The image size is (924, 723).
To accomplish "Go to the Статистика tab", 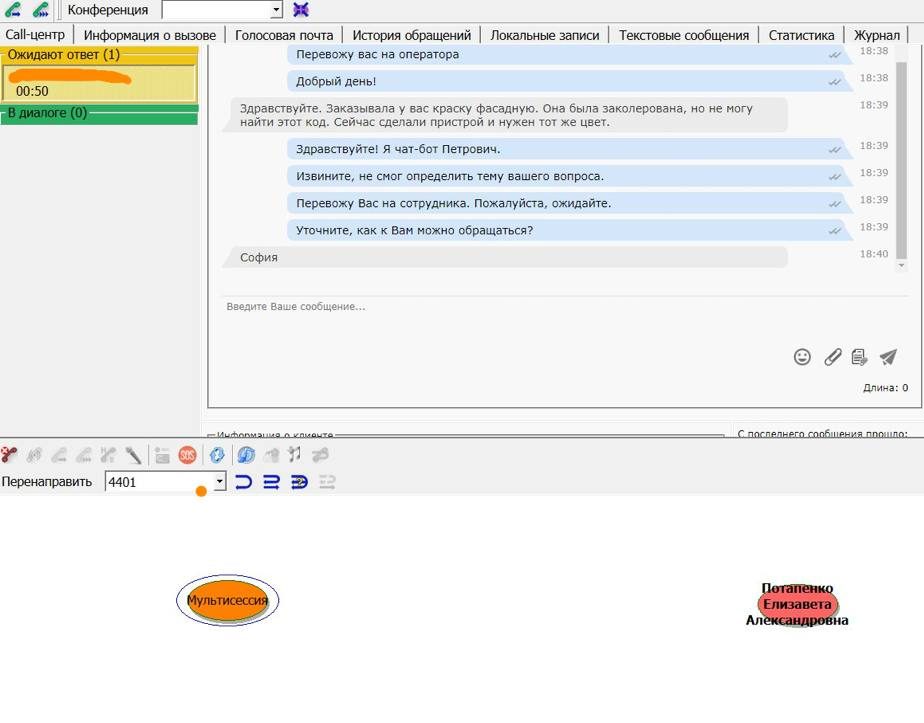I will (801, 35).
